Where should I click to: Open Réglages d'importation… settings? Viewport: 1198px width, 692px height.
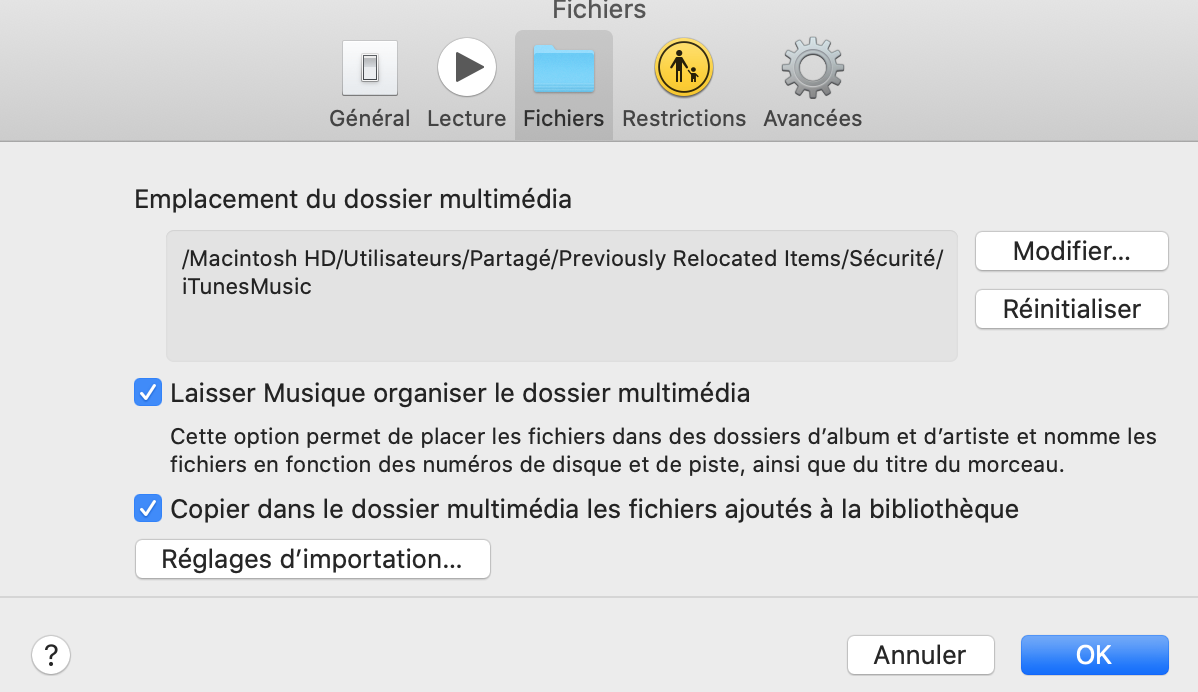(312, 559)
